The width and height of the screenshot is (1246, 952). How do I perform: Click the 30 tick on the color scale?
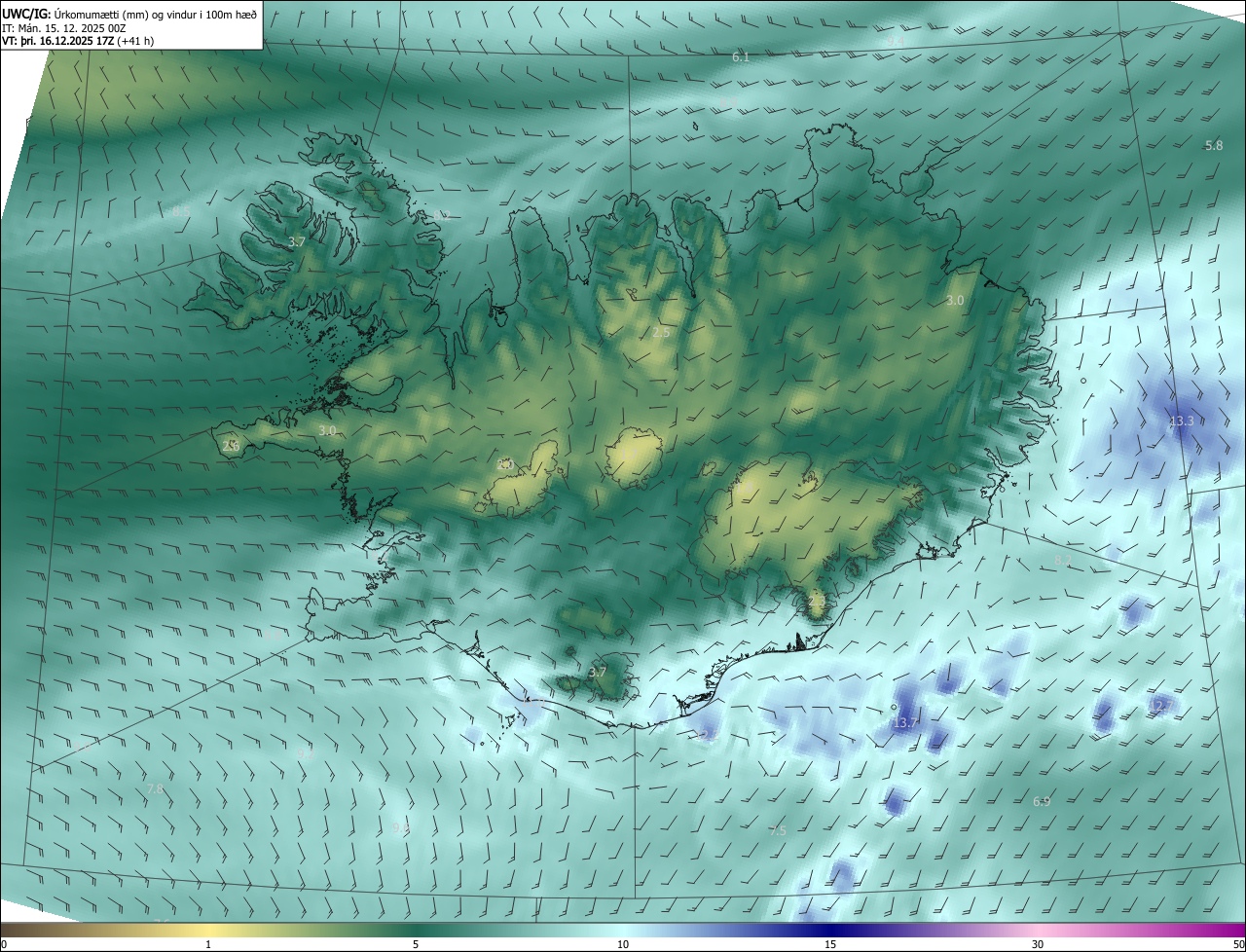click(1038, 945)
